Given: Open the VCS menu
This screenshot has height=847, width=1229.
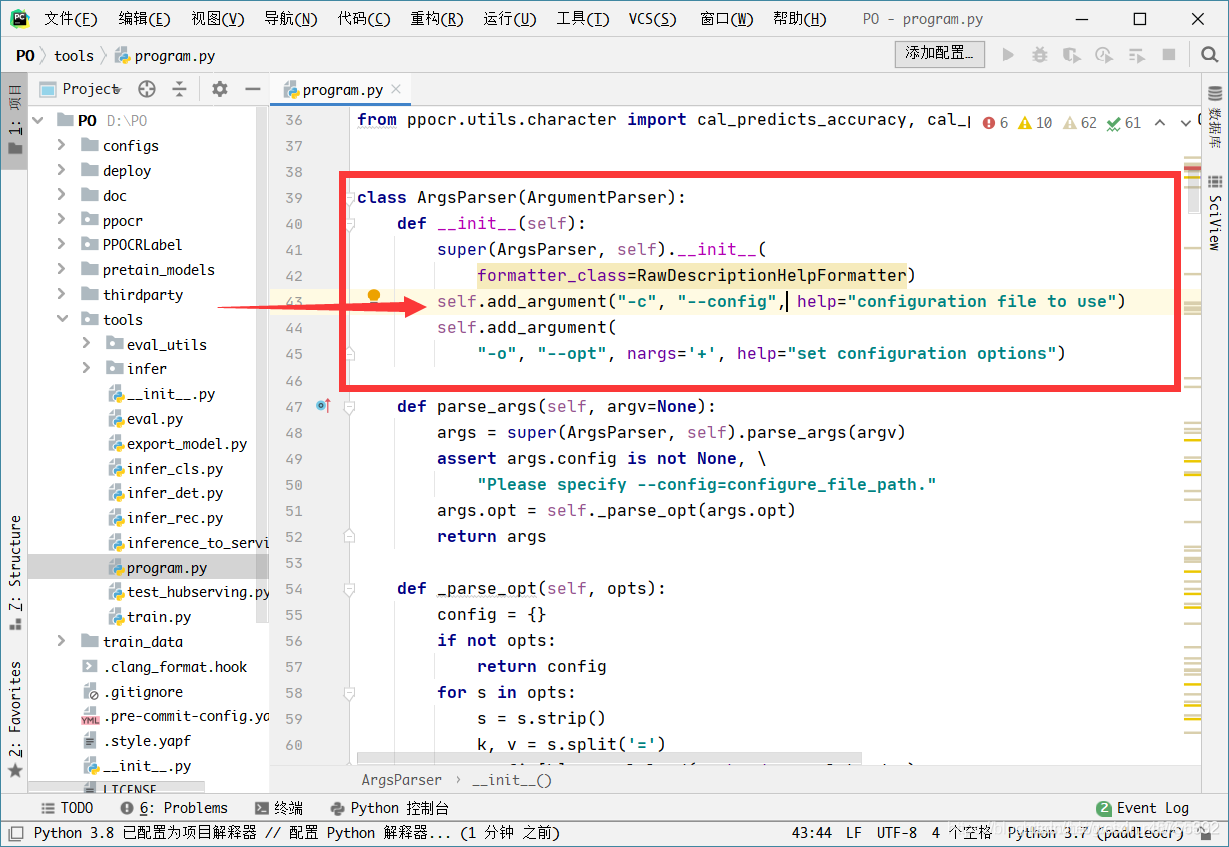Looking at the screenshot, I should tap(653, 19).
